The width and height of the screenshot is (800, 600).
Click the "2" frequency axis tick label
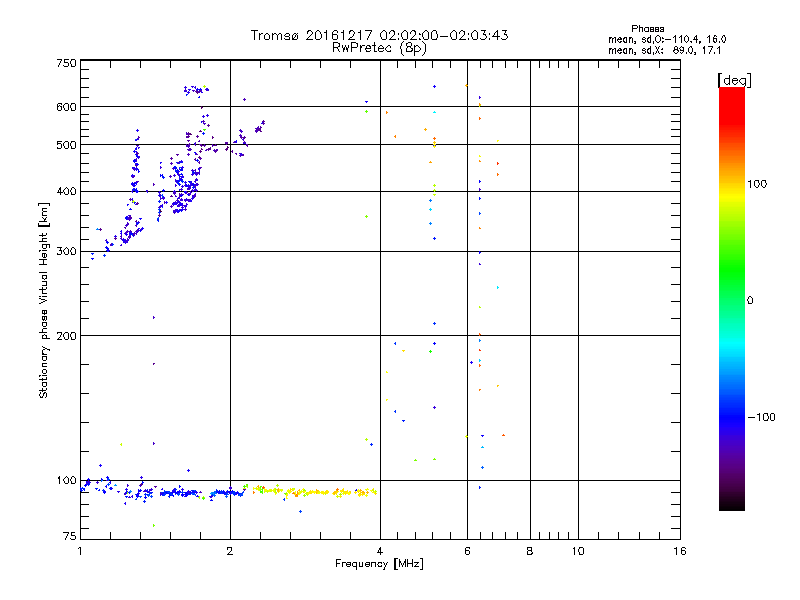230,551
